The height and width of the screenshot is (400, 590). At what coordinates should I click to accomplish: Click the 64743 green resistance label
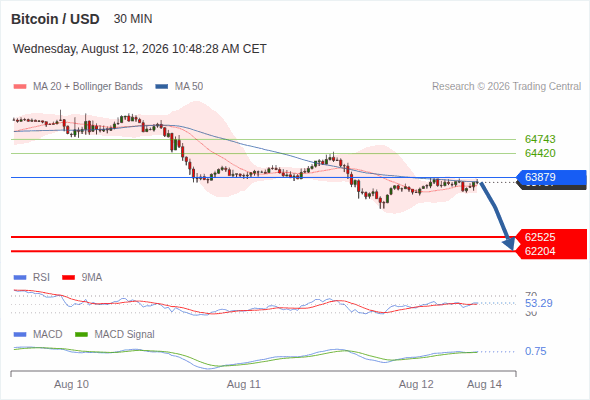[x=540, y=139]
